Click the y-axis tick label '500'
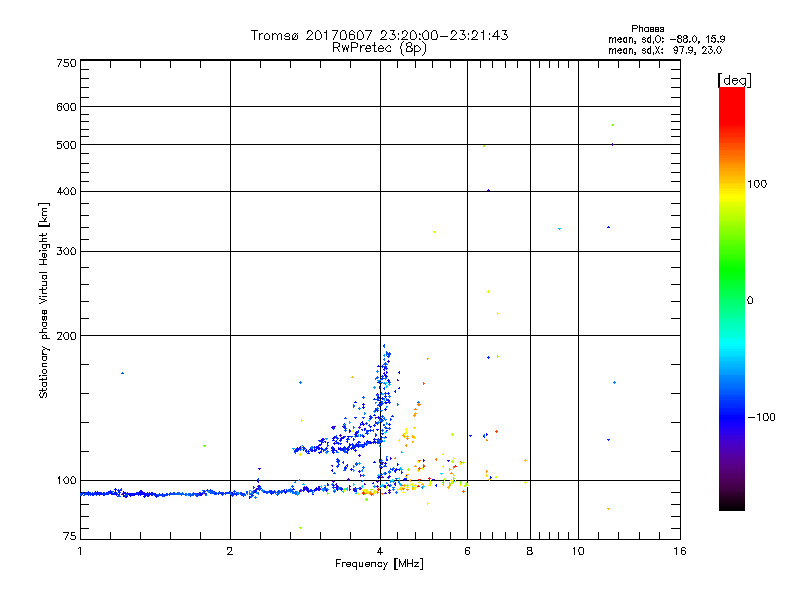The height and width of the screenshot is (600, 800). (x=66, y=145)
